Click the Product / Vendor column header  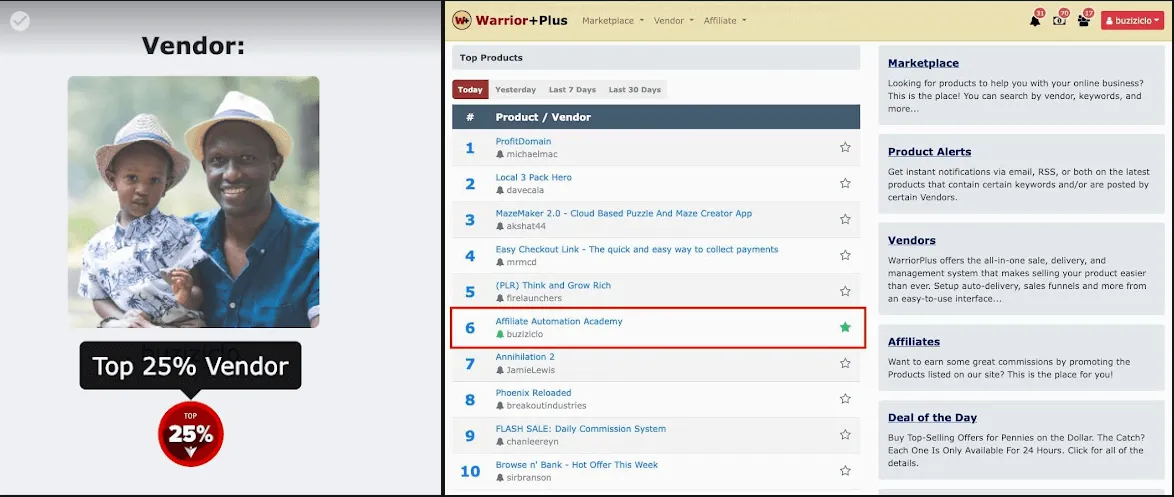pyautogui.click(x=543, y=117)
